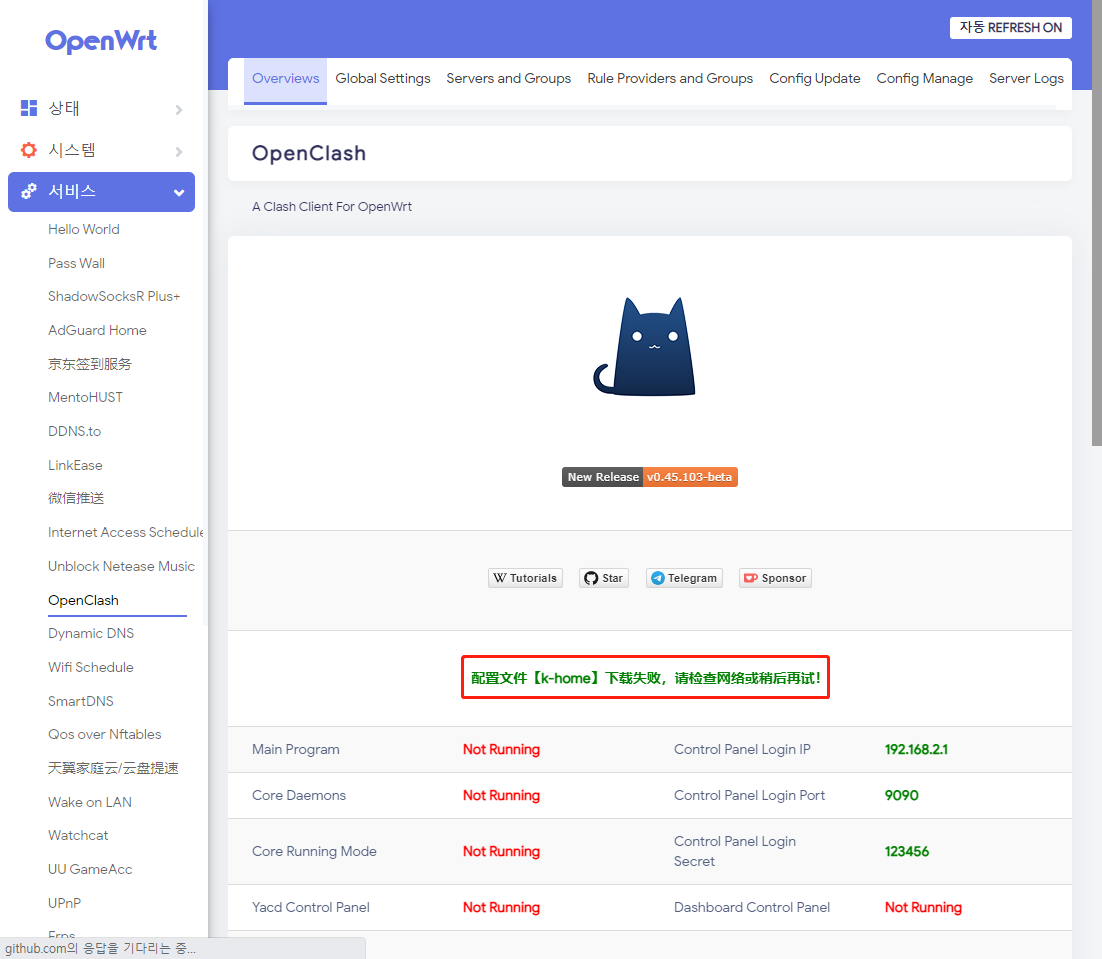Open the Servers and Groups tab
Image resolution: width=1102 pixels, height=959 pixels.
point(509,79)
